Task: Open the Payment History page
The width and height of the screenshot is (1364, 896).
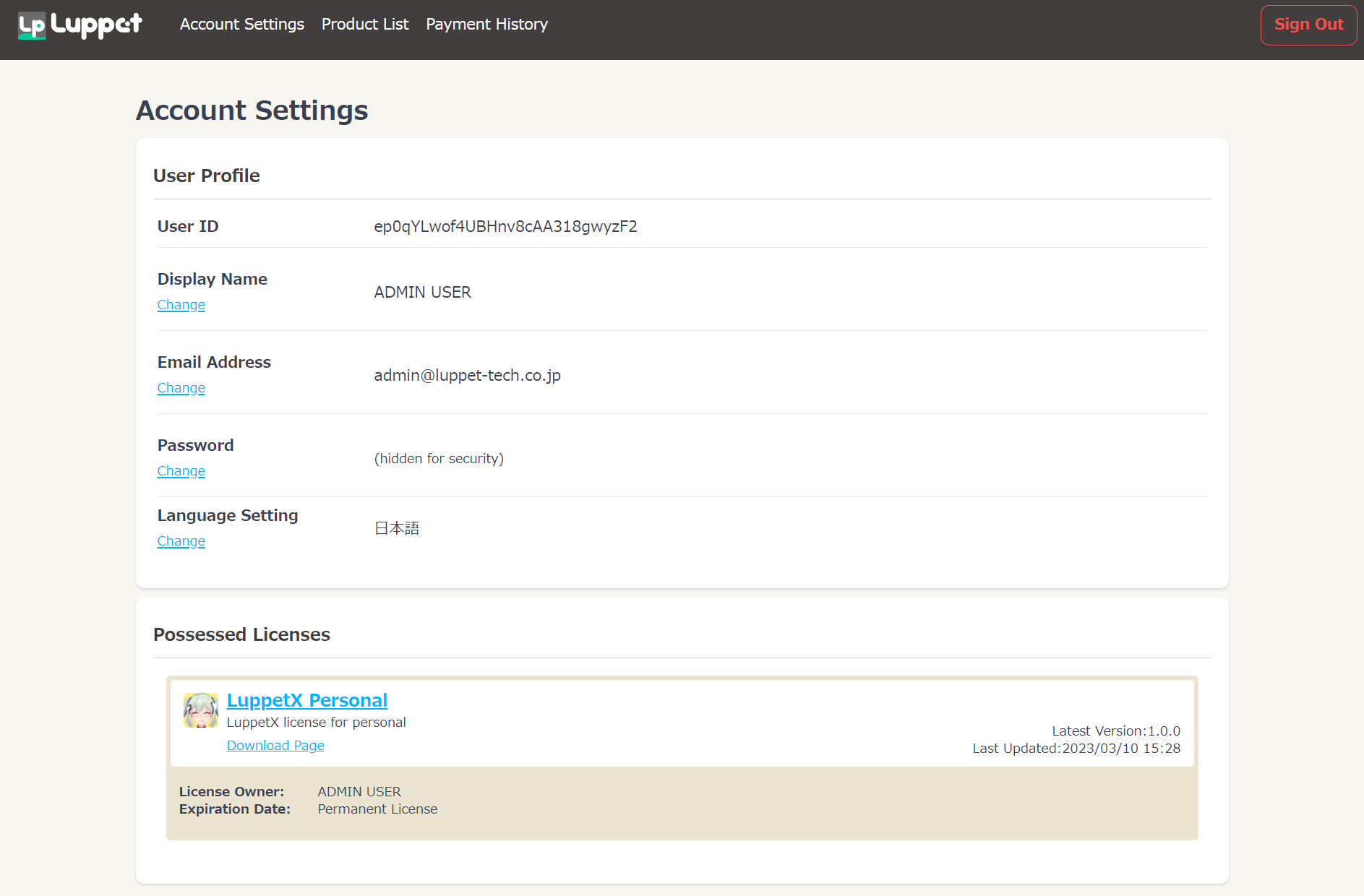Action: 486,24
